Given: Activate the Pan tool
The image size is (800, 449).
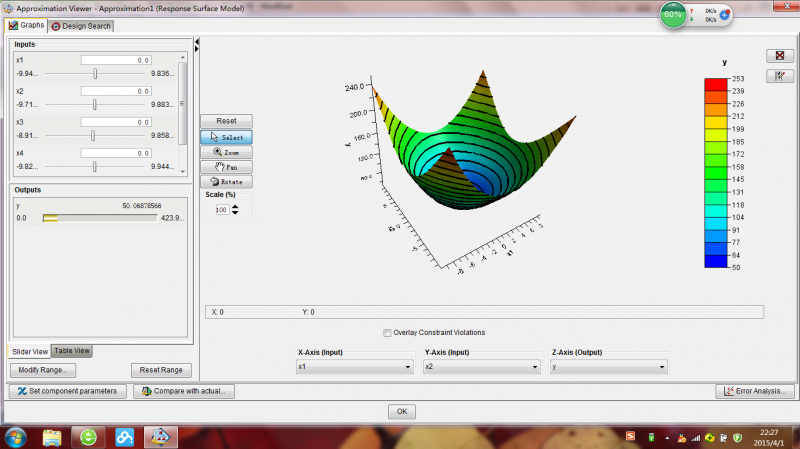Looking at the screenshot, I should pyautogui.click(x=226, y=167).
